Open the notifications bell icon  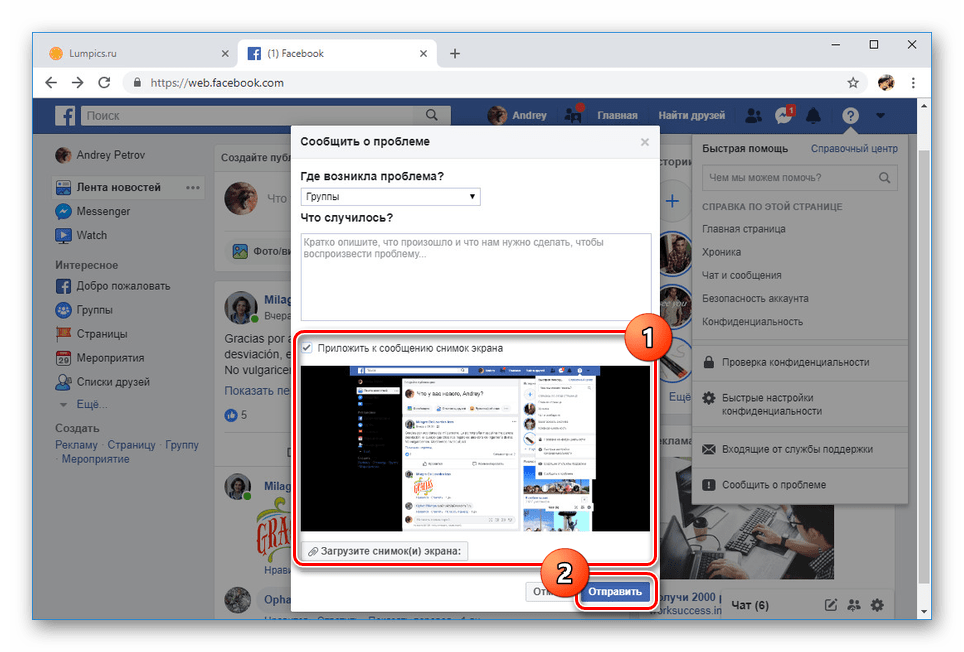point(814,116)
